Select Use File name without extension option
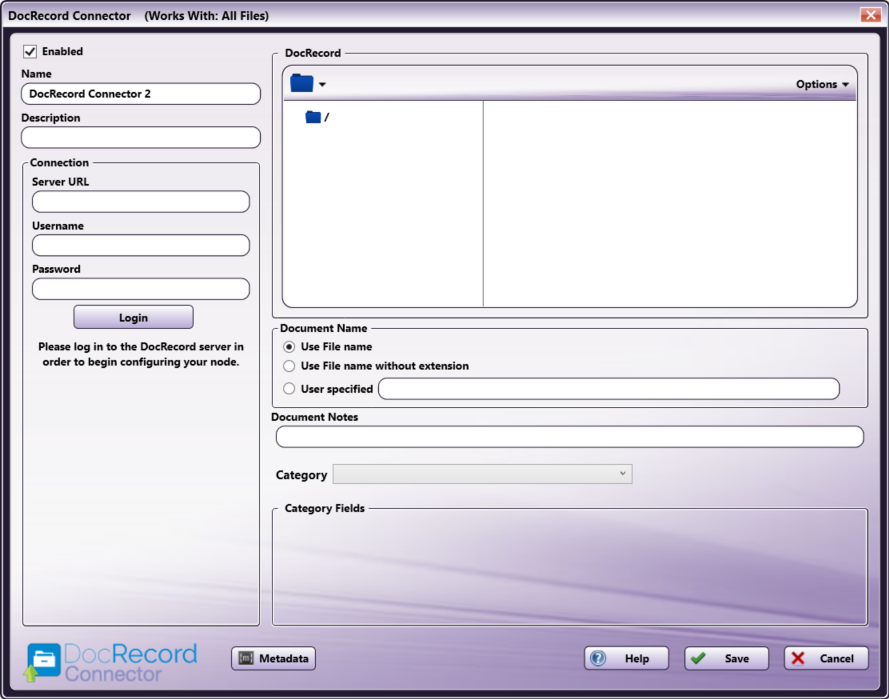 coord(289,366)
